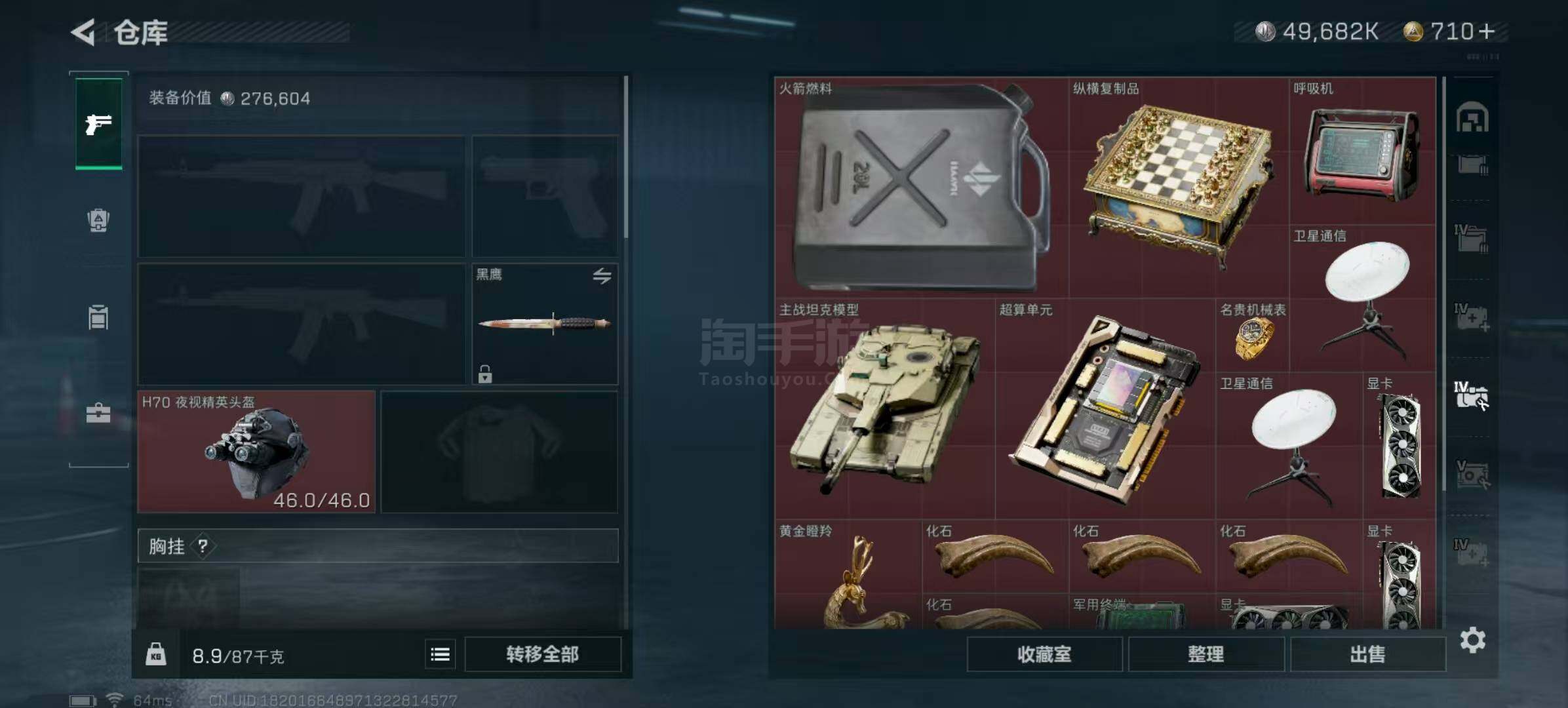1568x708 pixels.
Task: Open the settings gear in warehouse panel
Action: tap(1472, 640)
